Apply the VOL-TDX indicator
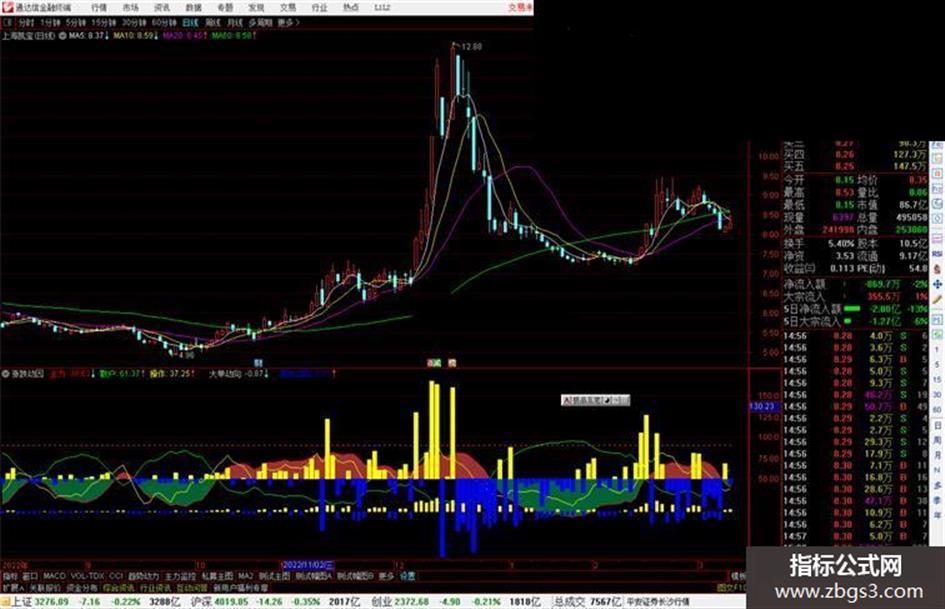This screenshot has height=609, width=945. pyautogui.click(x=87, y=576)
